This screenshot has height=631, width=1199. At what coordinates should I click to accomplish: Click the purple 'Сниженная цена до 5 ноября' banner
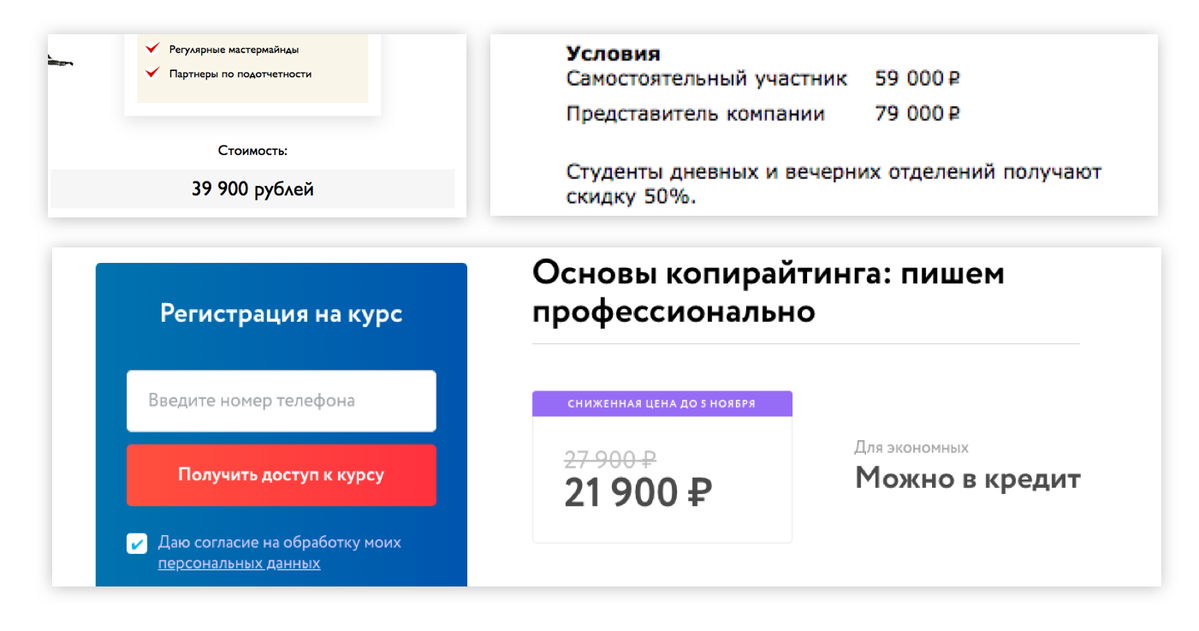(x=662, y=404)
